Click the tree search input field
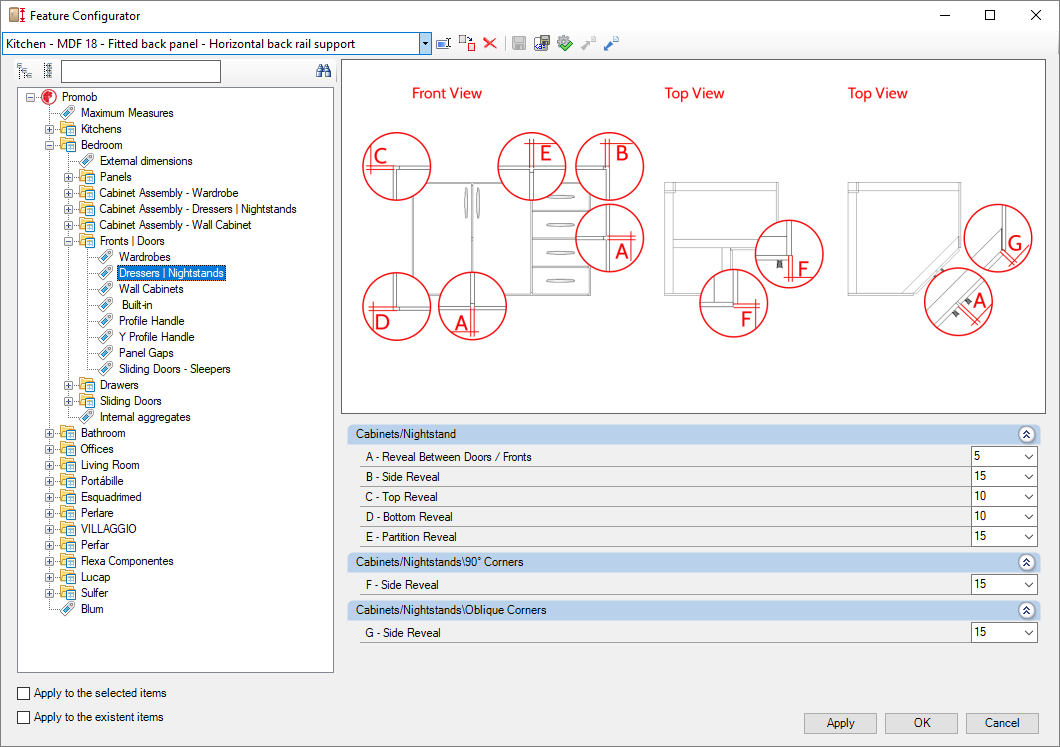The height and width of the screenshot is (747, 1060). (141, 71)
